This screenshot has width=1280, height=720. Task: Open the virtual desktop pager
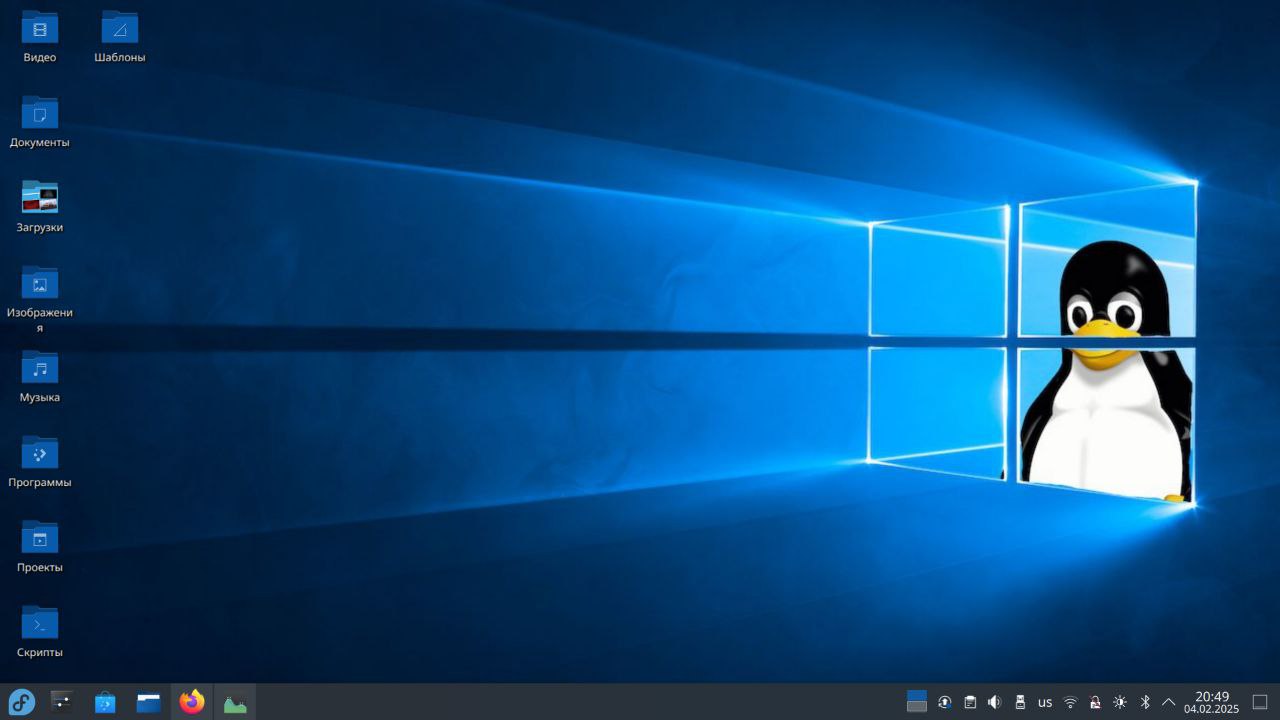[917, 702]
